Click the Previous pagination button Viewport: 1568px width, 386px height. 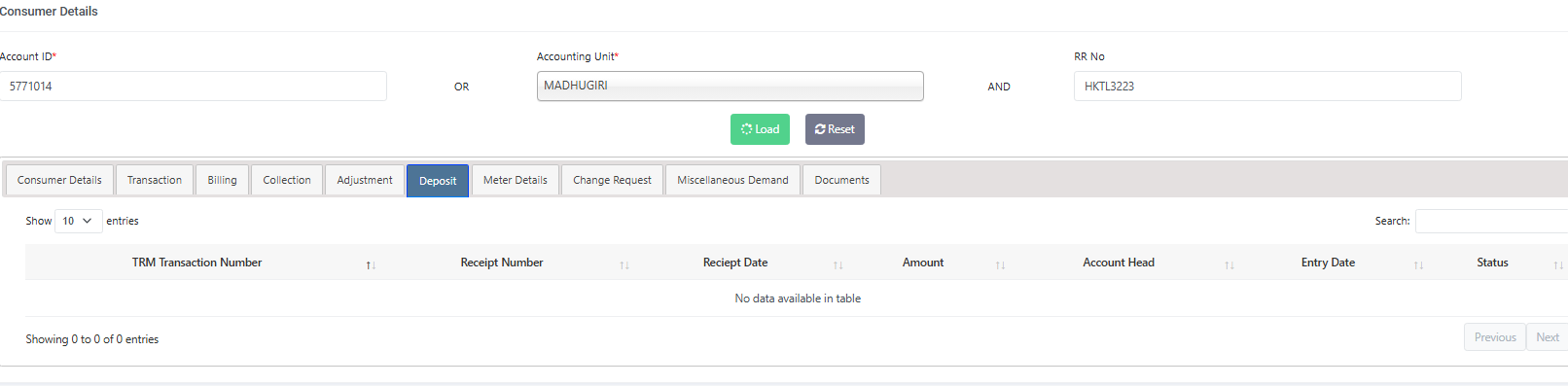click(x=1495, y=337)
